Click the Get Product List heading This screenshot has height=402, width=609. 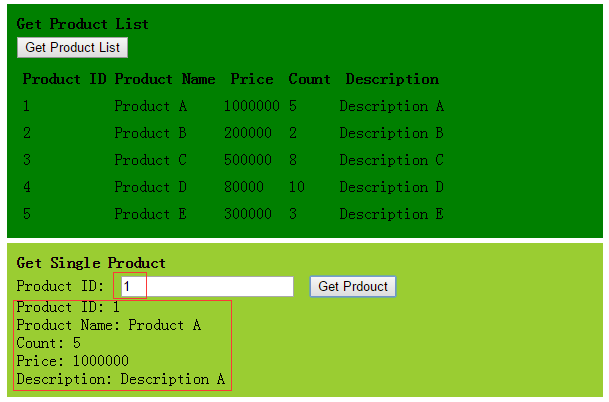click(82, 24)
